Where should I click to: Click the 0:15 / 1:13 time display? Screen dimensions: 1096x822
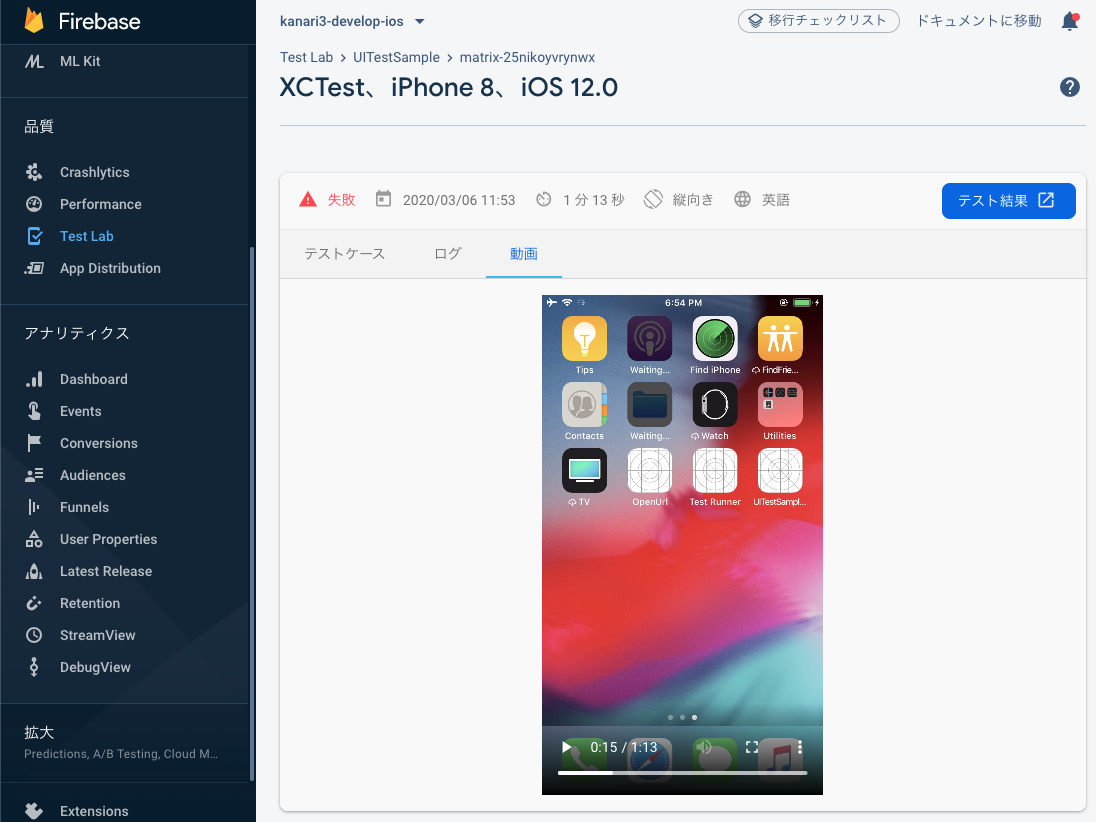pos(623,747)
